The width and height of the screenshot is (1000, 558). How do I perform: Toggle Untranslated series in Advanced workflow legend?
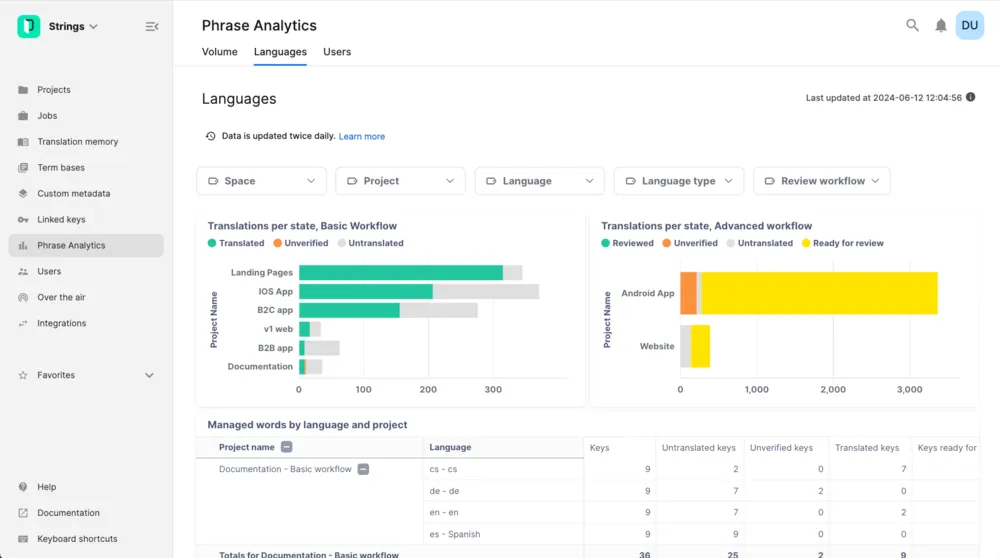[760, 243]
